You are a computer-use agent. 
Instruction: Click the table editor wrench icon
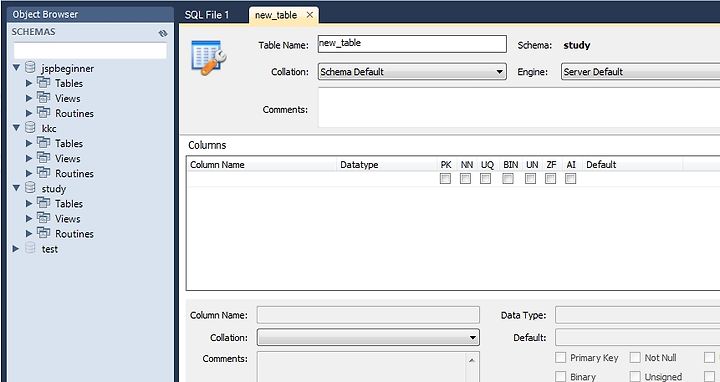[208, 58]
